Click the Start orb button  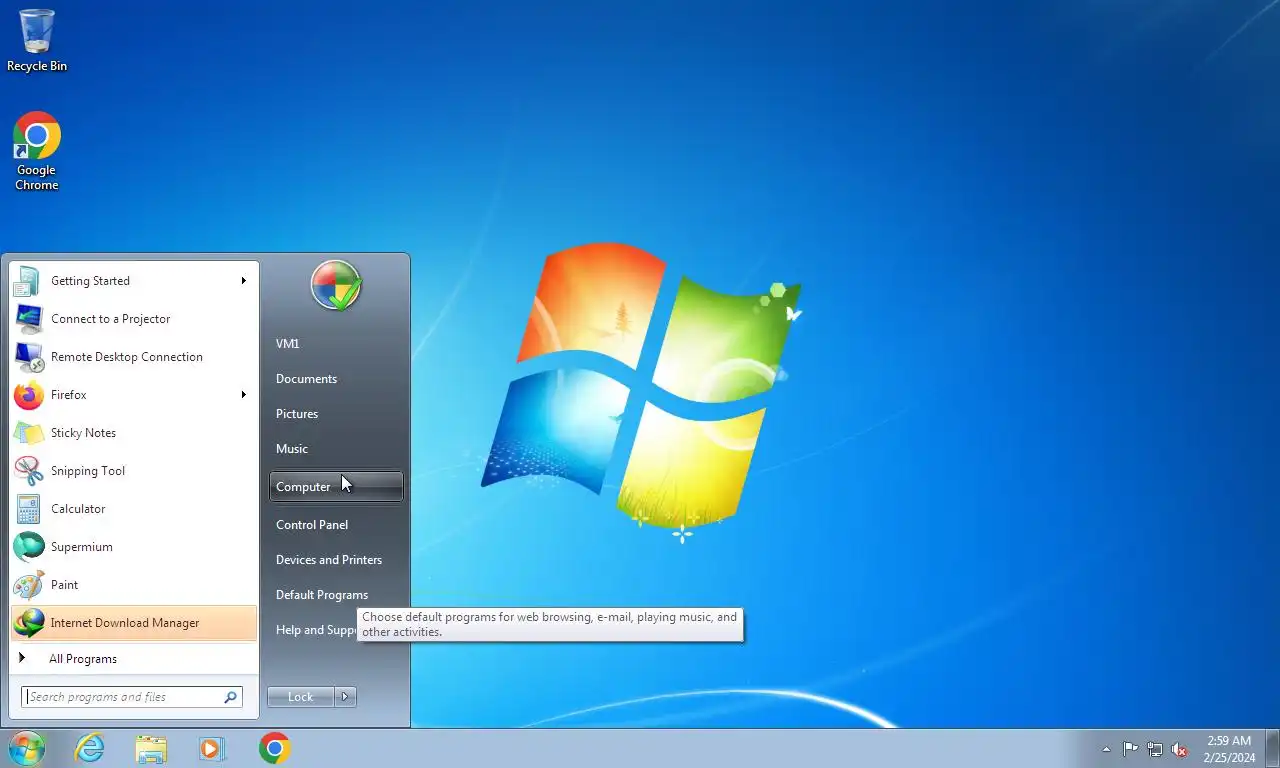pyautogui.click(x=26, y=748)
